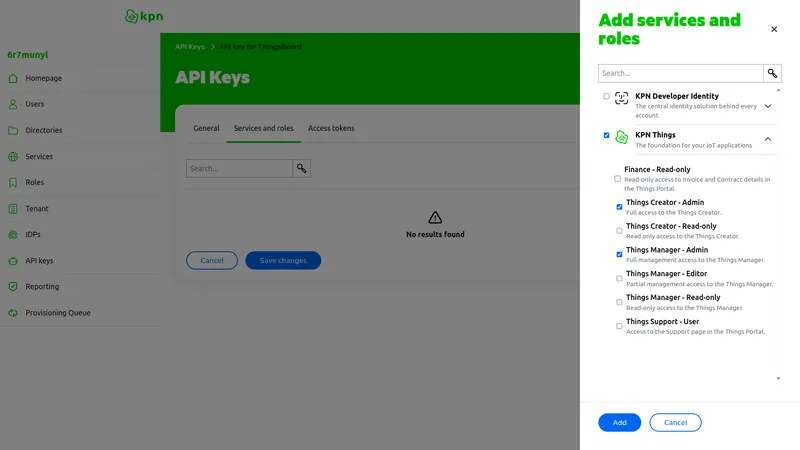Uncheck the KPN Things checkbox
The height and width of the screenshot is (450, 800).
point(606,135)
